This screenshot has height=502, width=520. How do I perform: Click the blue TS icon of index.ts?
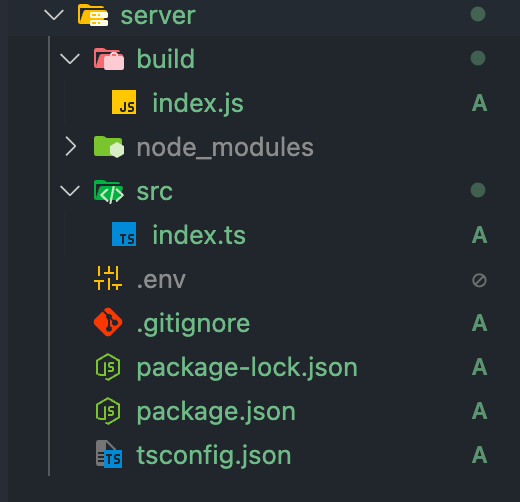(124, 234)
